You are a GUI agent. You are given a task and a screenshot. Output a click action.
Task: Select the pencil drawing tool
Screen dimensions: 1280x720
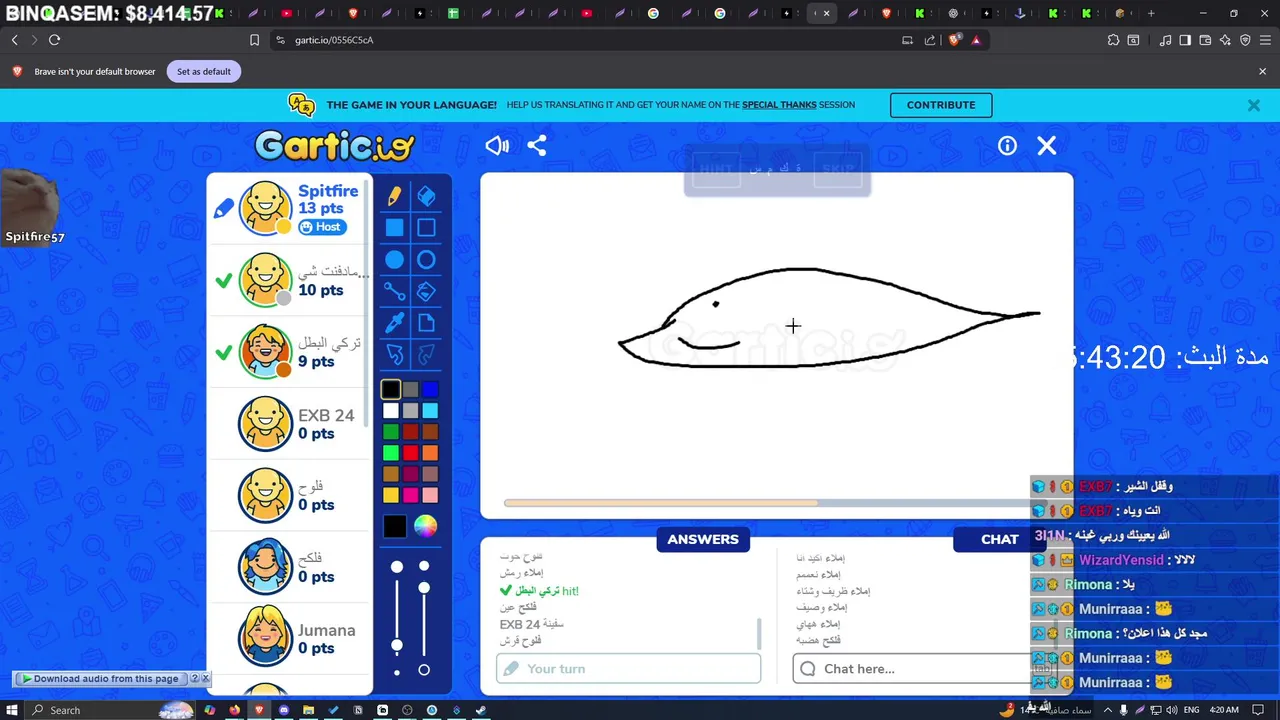395,196
